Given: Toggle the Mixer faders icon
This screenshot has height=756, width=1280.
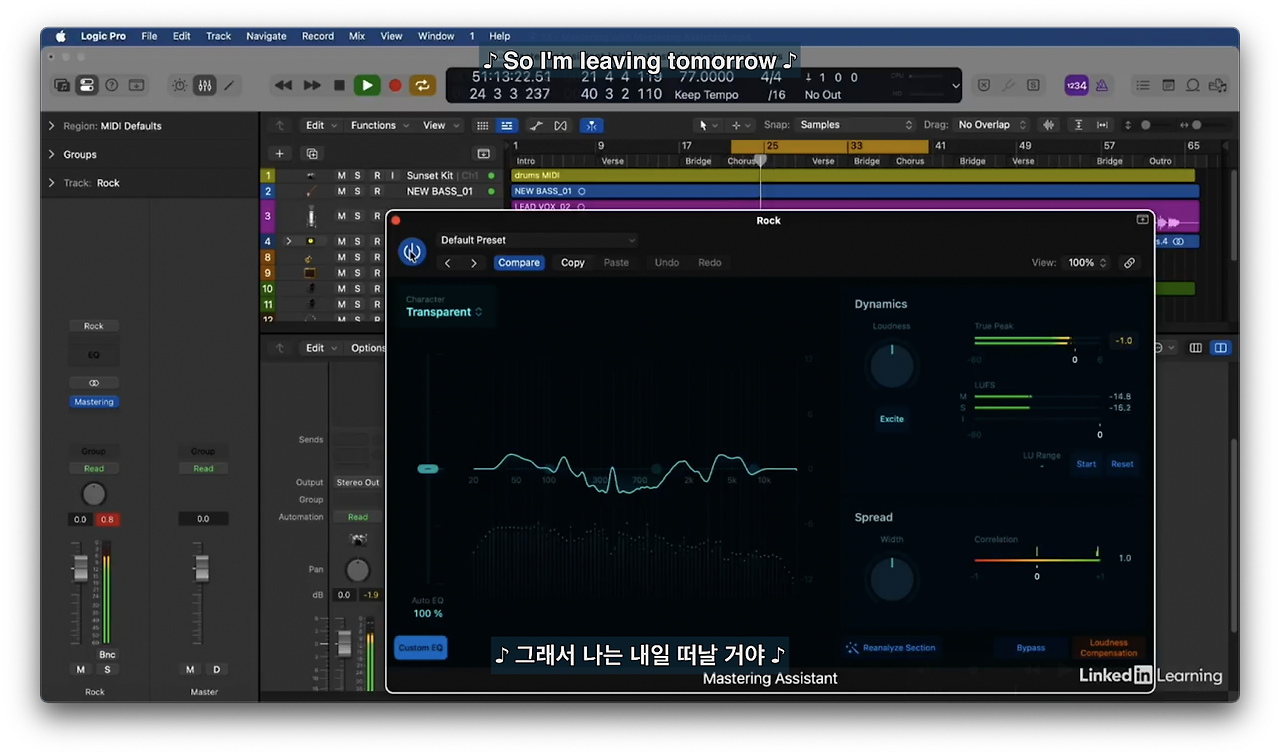Looking at the screenshot, I should click(x=204, y=85).
